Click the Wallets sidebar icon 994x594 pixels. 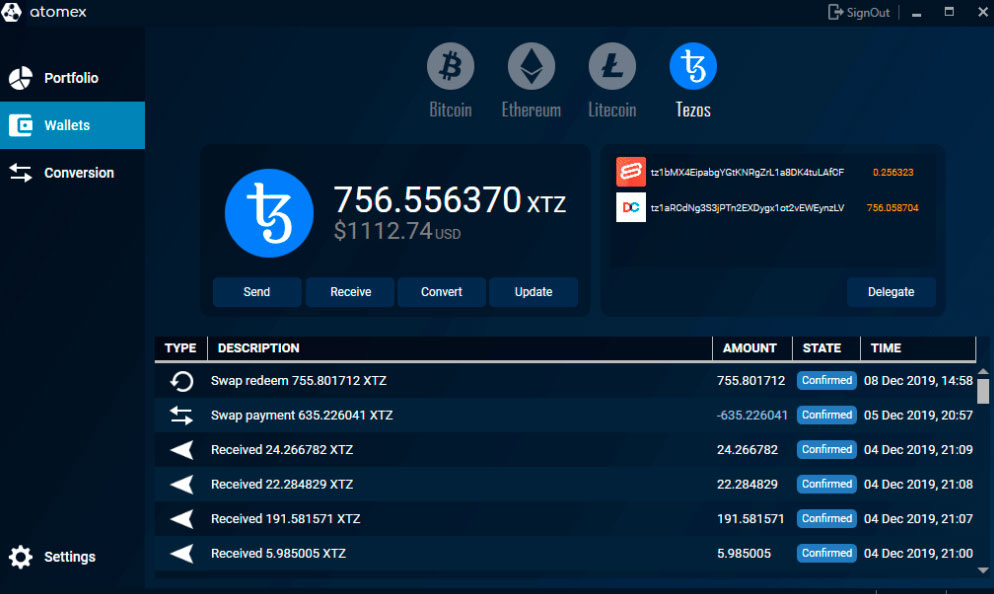click(x=20, y=125)
